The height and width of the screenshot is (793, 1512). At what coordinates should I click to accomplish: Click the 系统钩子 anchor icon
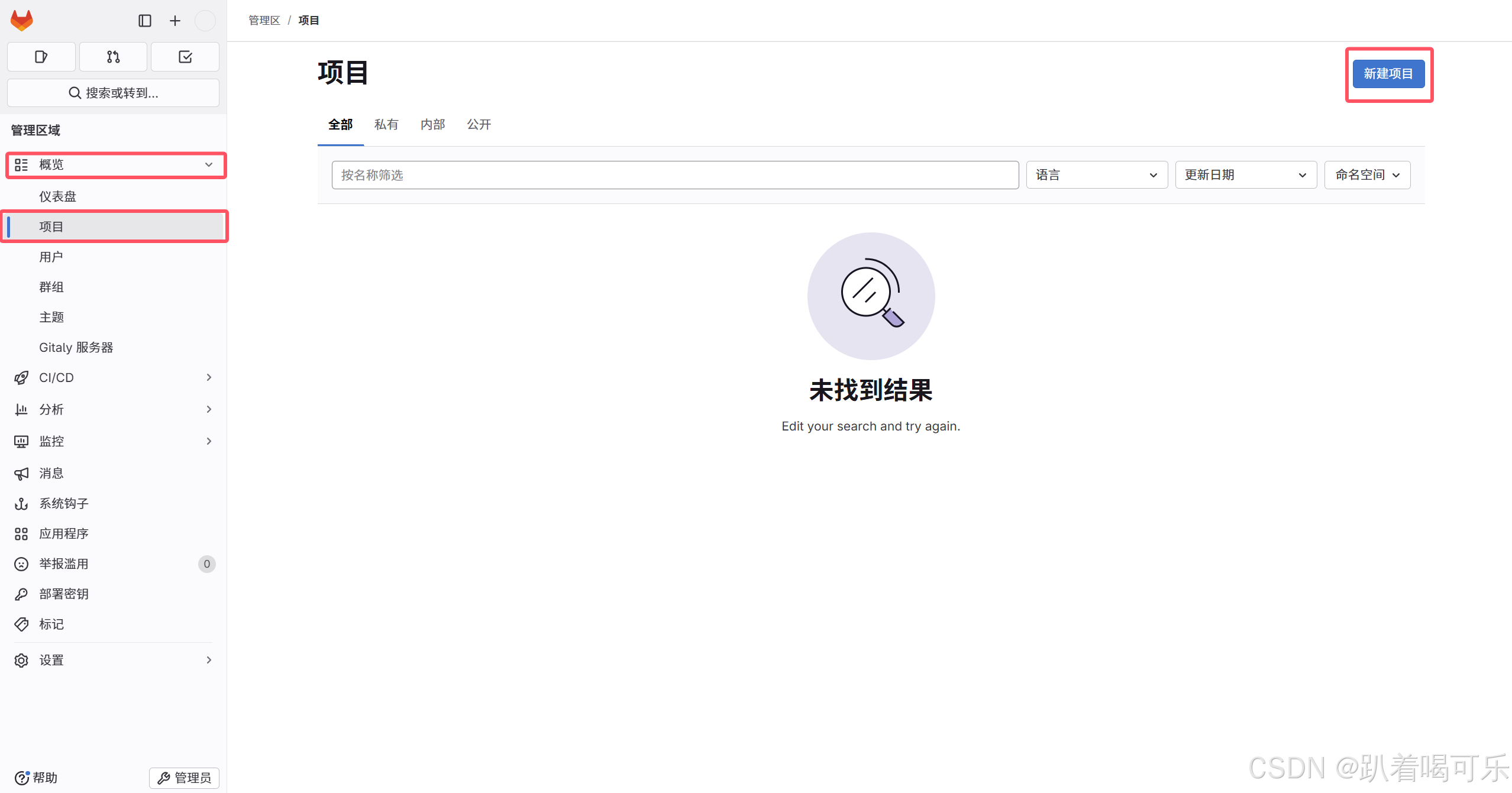click(21, 503)
